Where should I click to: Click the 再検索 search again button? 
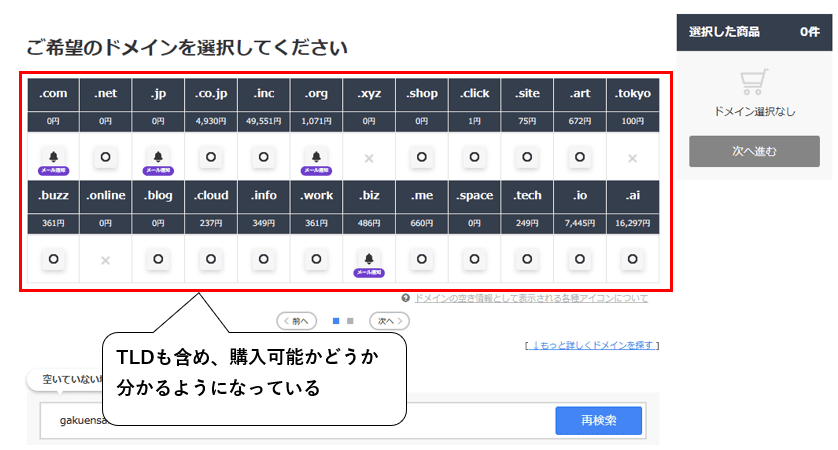pos(599,421)
